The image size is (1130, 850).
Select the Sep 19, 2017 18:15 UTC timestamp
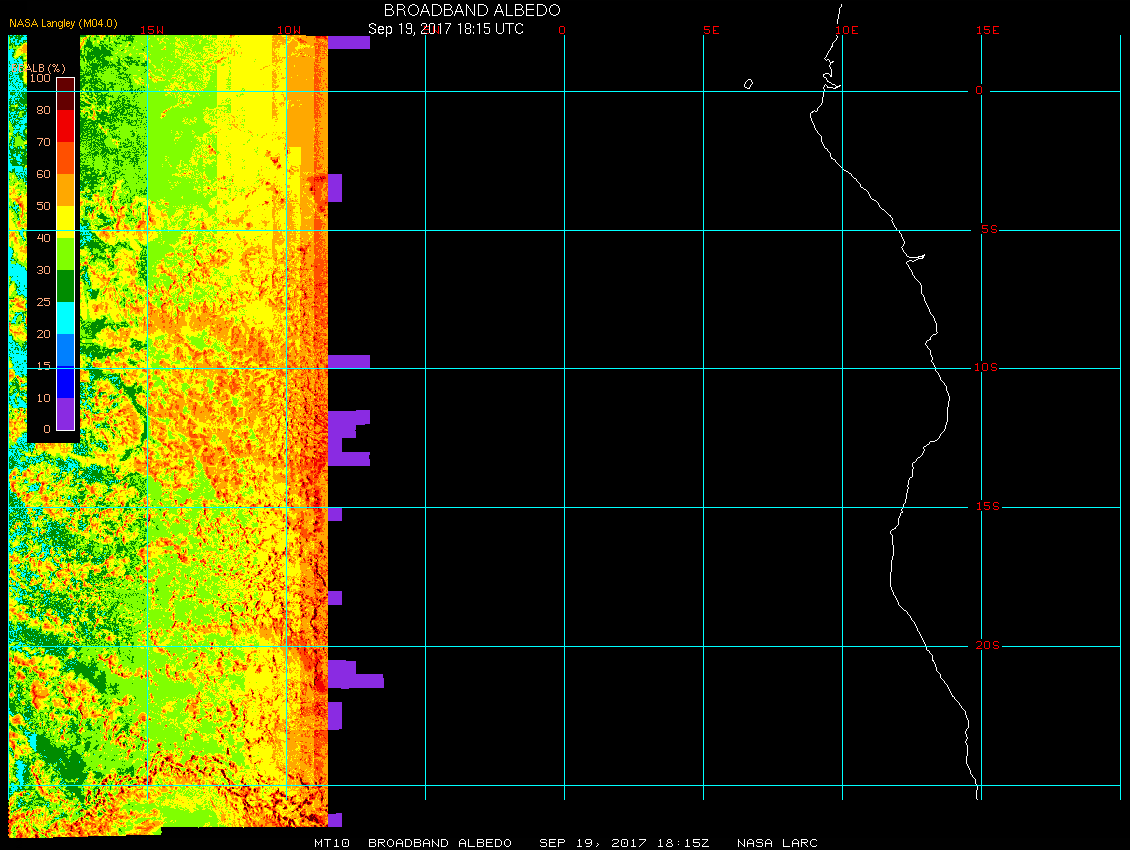(x=446, y=29)
